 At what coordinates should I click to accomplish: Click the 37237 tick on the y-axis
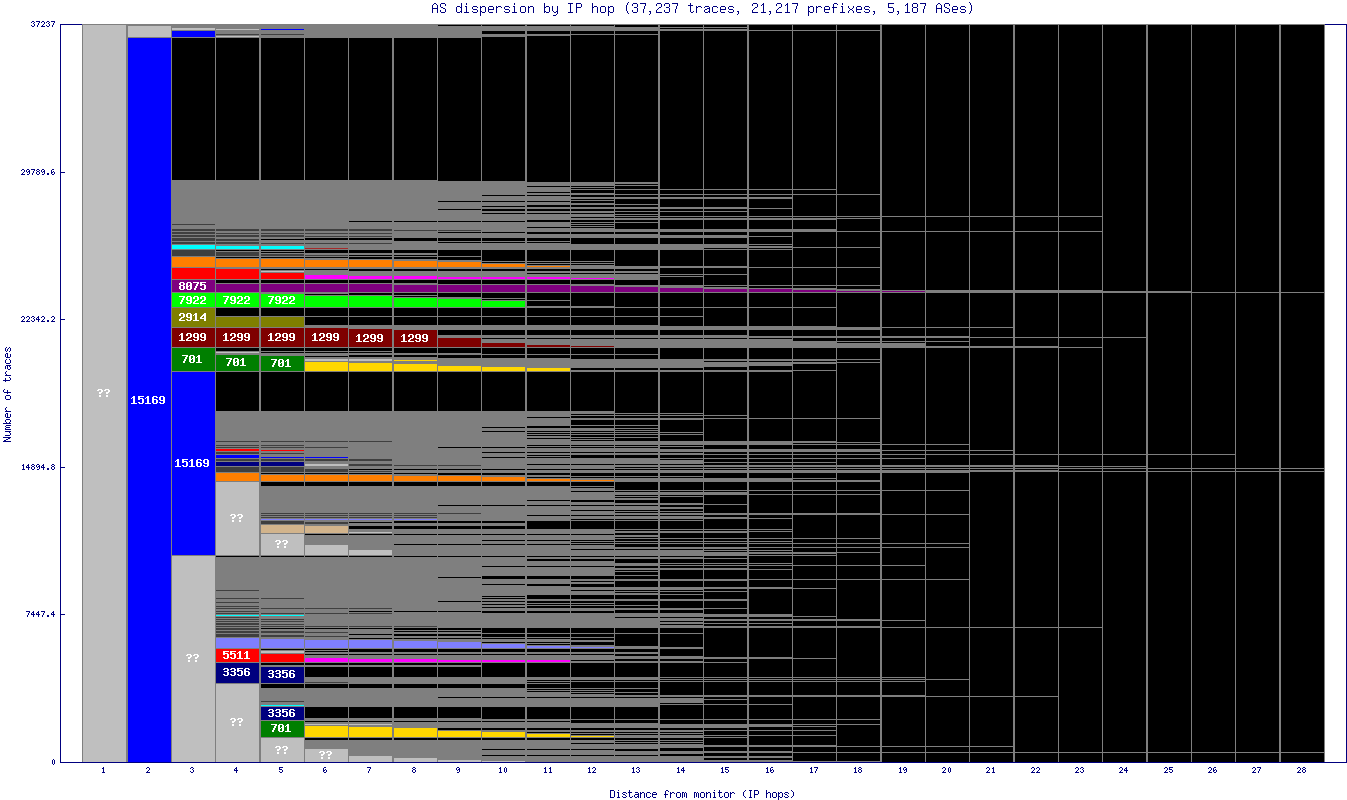click(x=40, y=25)
